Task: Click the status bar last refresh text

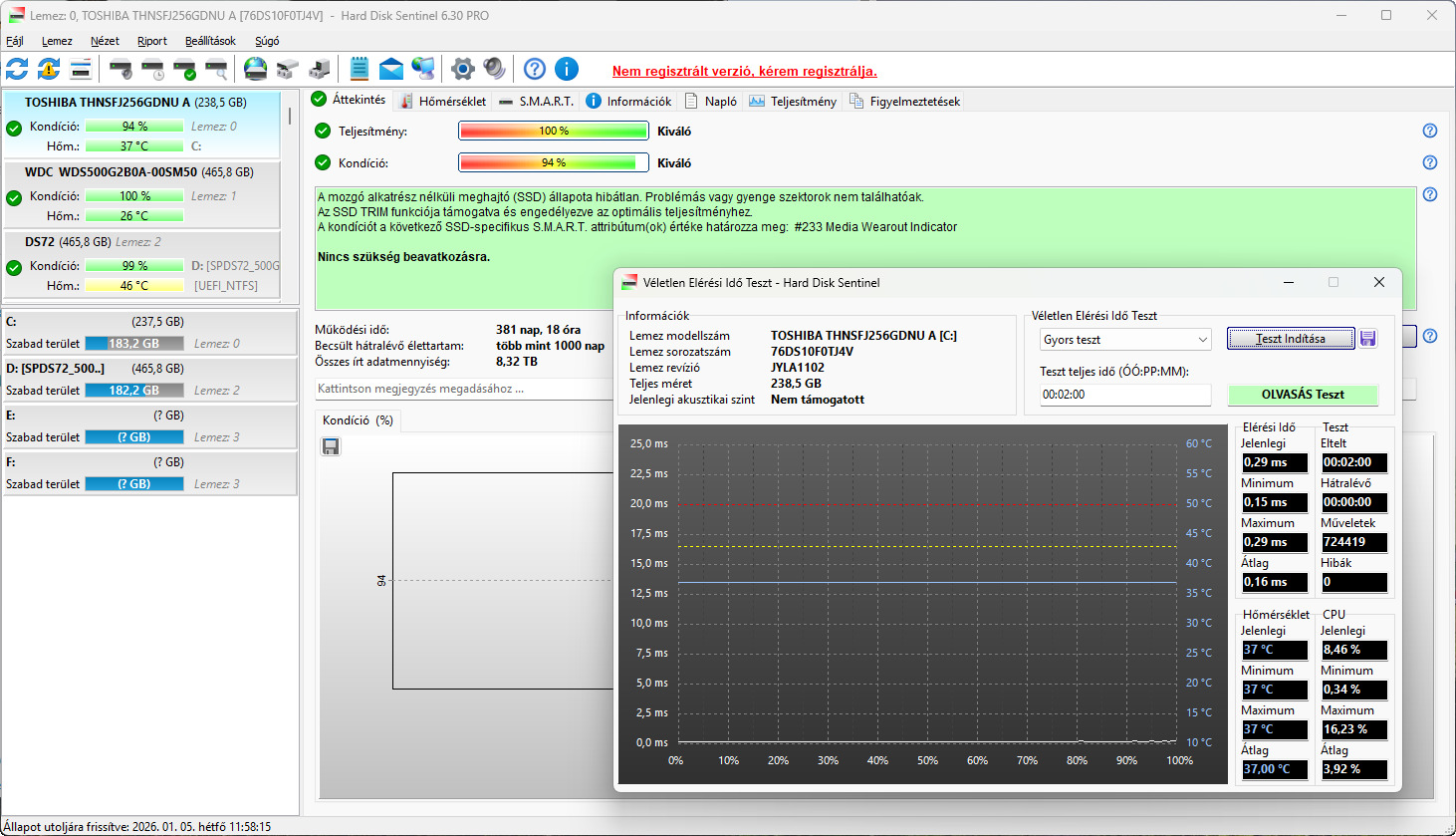Action: pyautogui.click(x=137, y=826)
